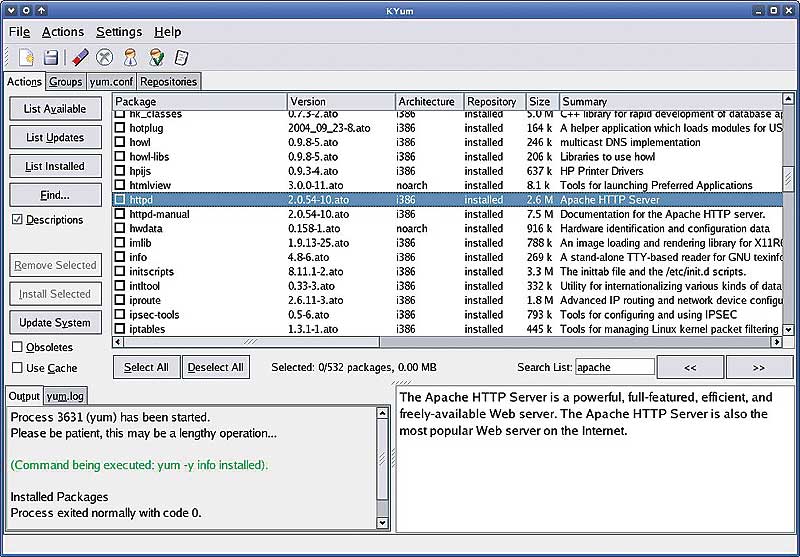This screenshot has width=800, height=557.
Task: Click the person icon without checkmark
Action: [x=131, y=57]
